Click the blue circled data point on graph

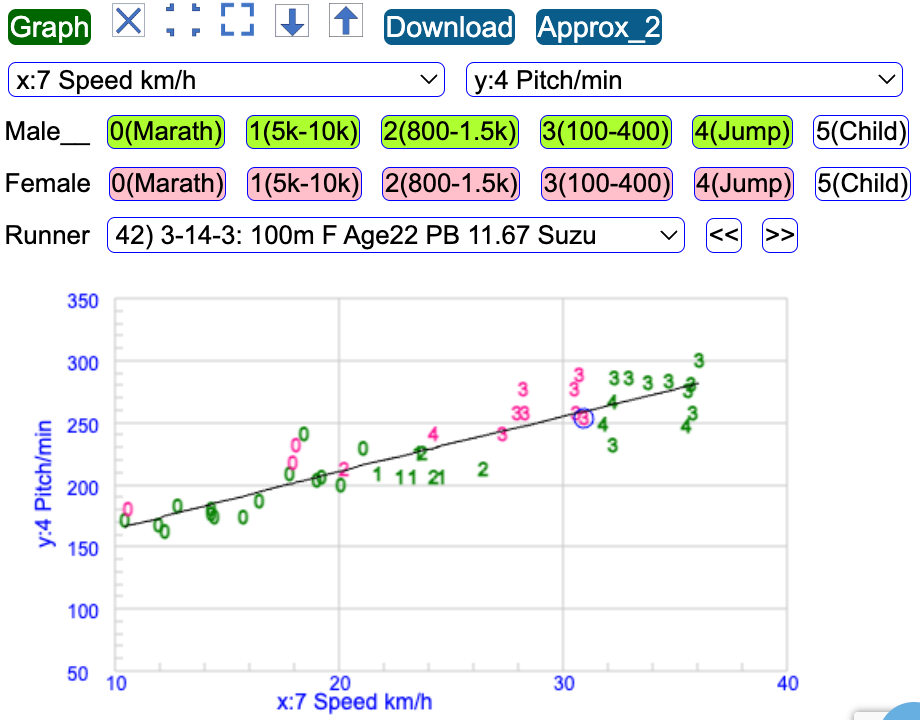click(x=583, y=418)
